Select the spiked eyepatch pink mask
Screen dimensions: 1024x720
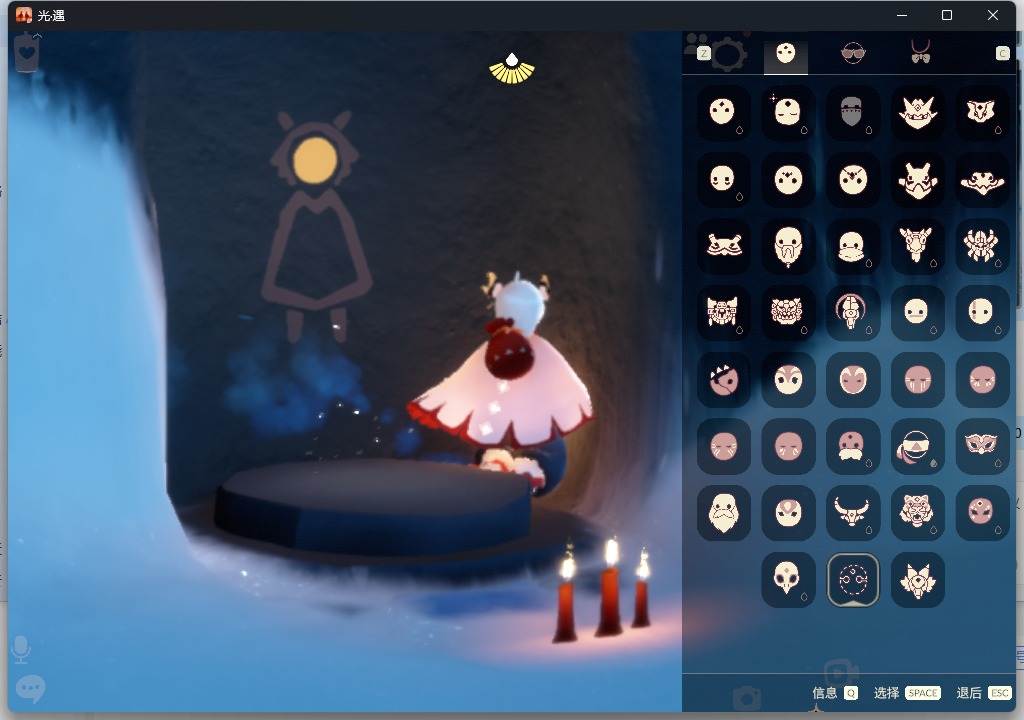(723, 380)
